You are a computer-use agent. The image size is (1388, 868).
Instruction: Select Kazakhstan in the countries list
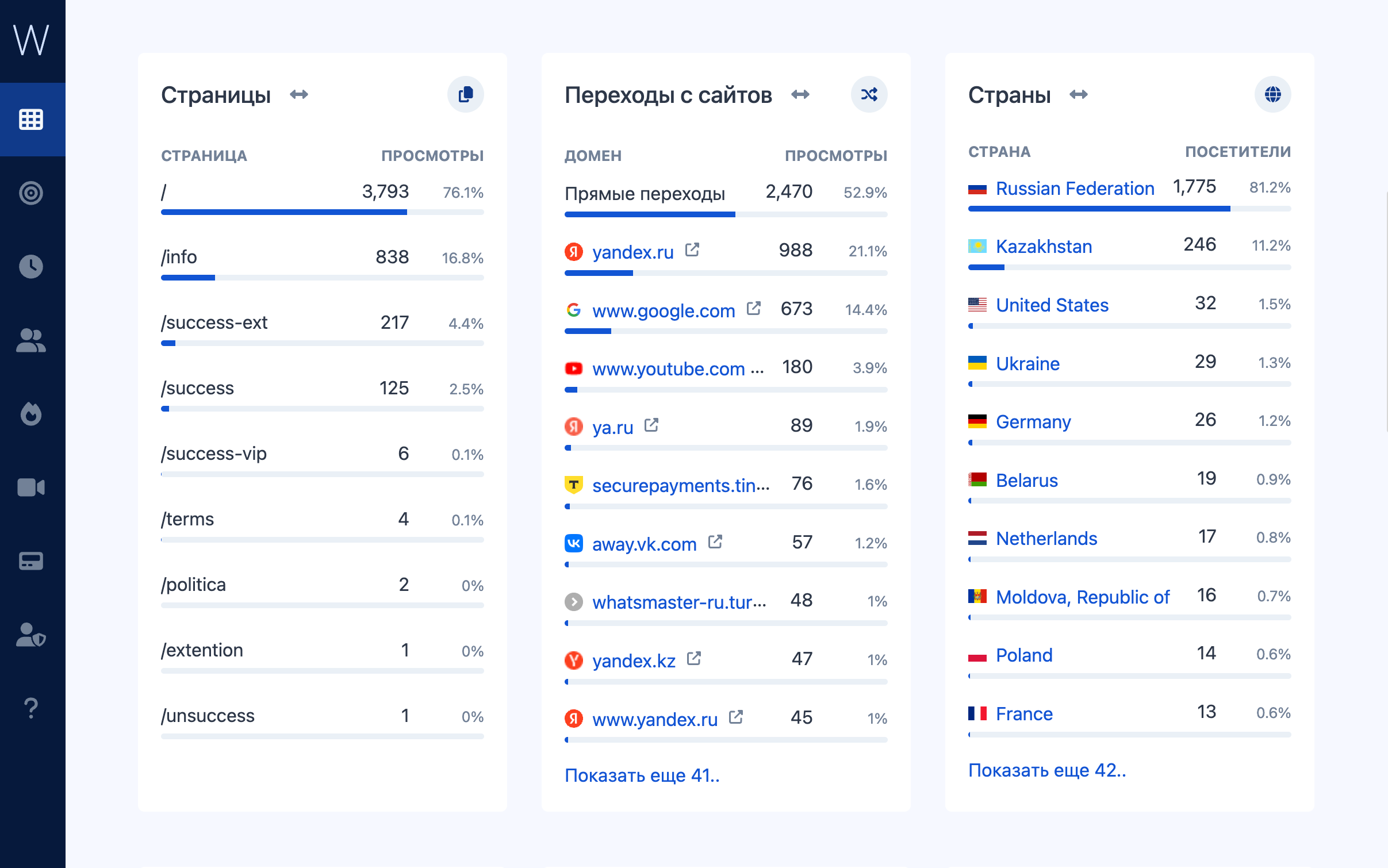(x=1044, y=247)
